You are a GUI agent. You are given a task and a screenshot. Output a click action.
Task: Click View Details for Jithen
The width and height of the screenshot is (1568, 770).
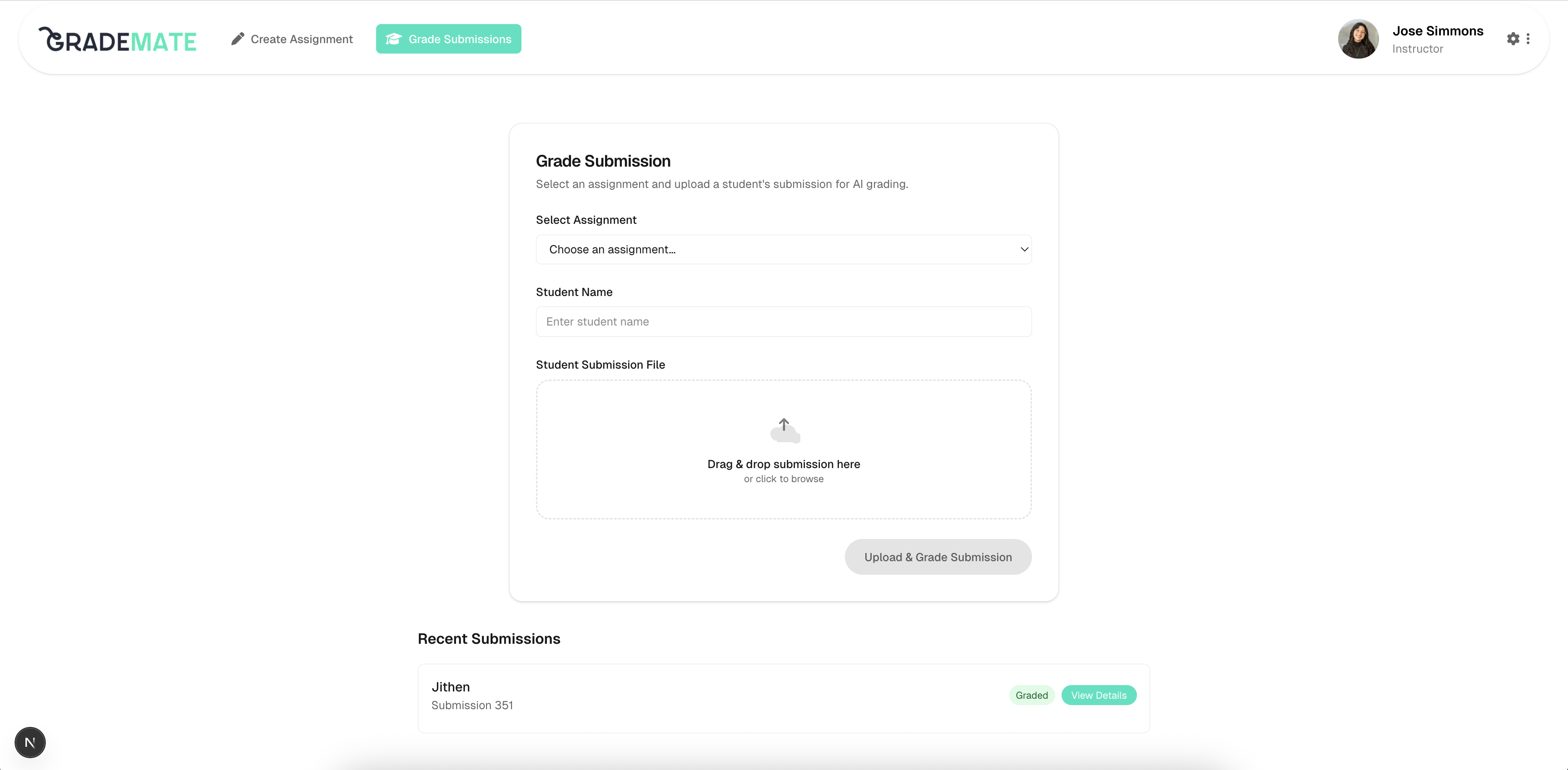[1098, 695]
